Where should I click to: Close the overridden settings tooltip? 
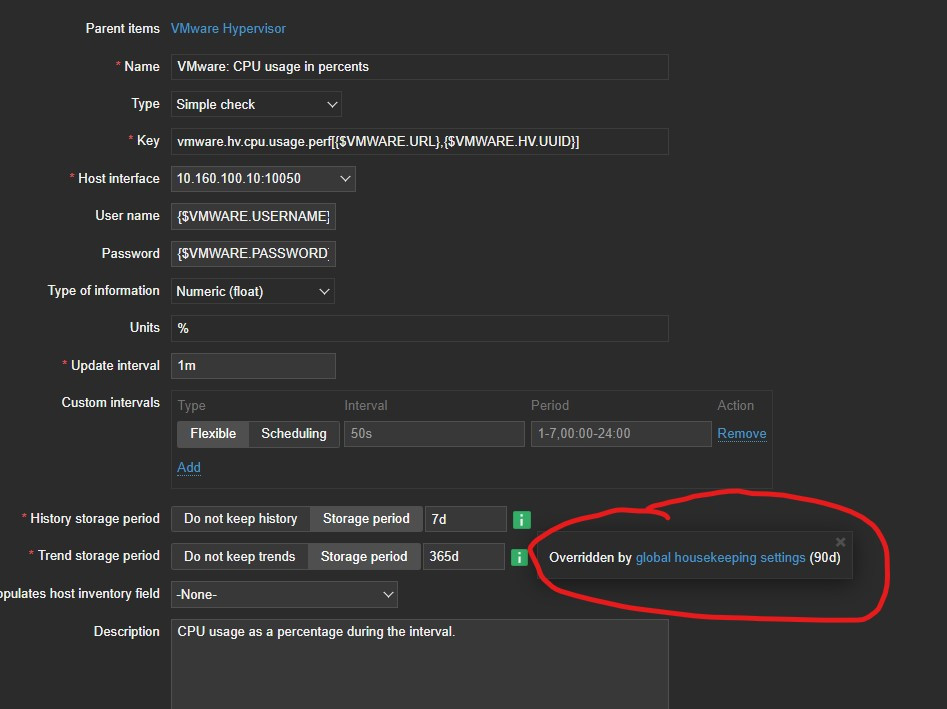(x=840, y=542)
